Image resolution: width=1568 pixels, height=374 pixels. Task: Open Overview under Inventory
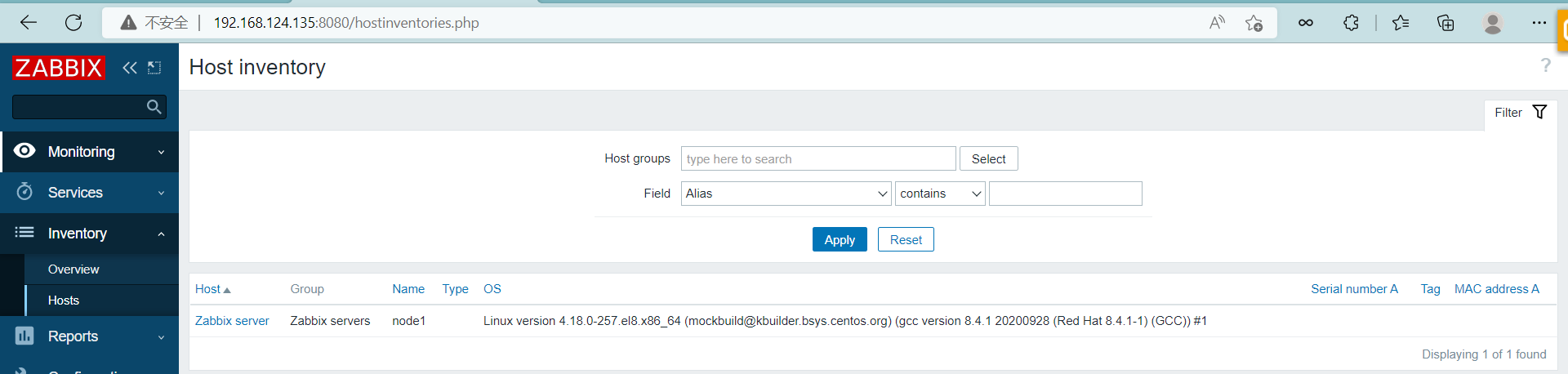tap(73, 269)
